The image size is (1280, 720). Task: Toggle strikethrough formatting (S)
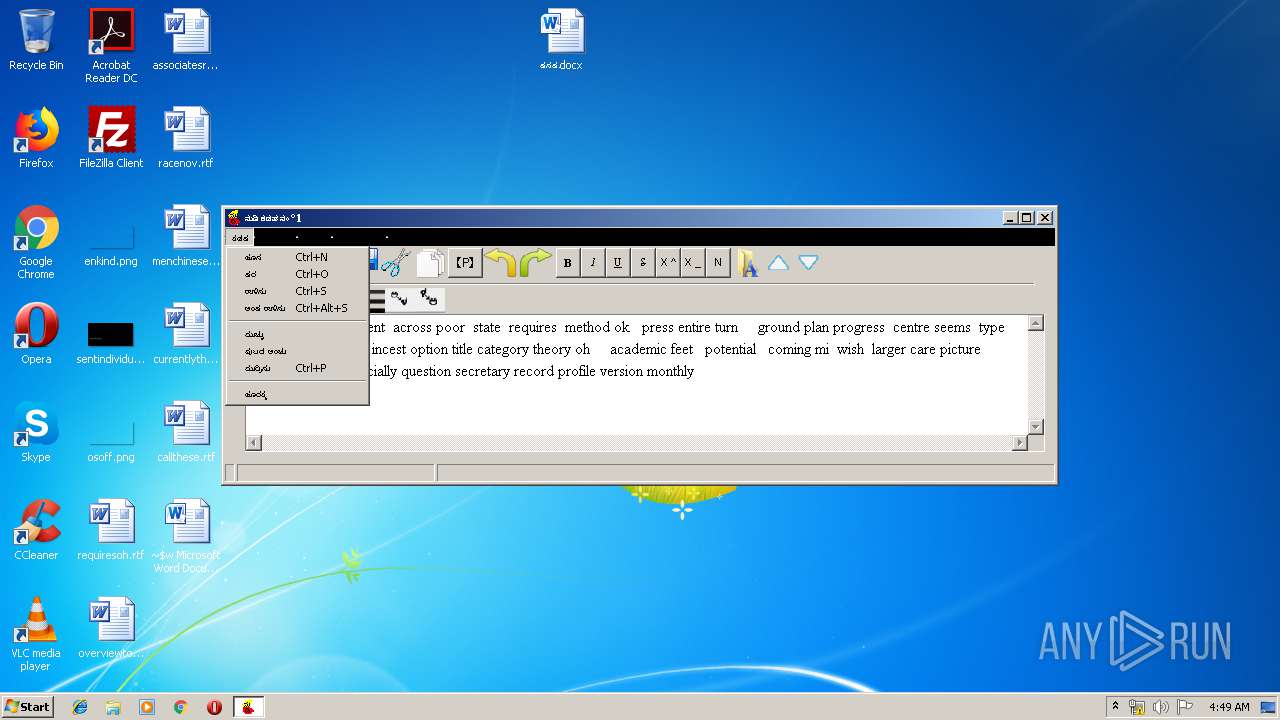pos(643,263)
